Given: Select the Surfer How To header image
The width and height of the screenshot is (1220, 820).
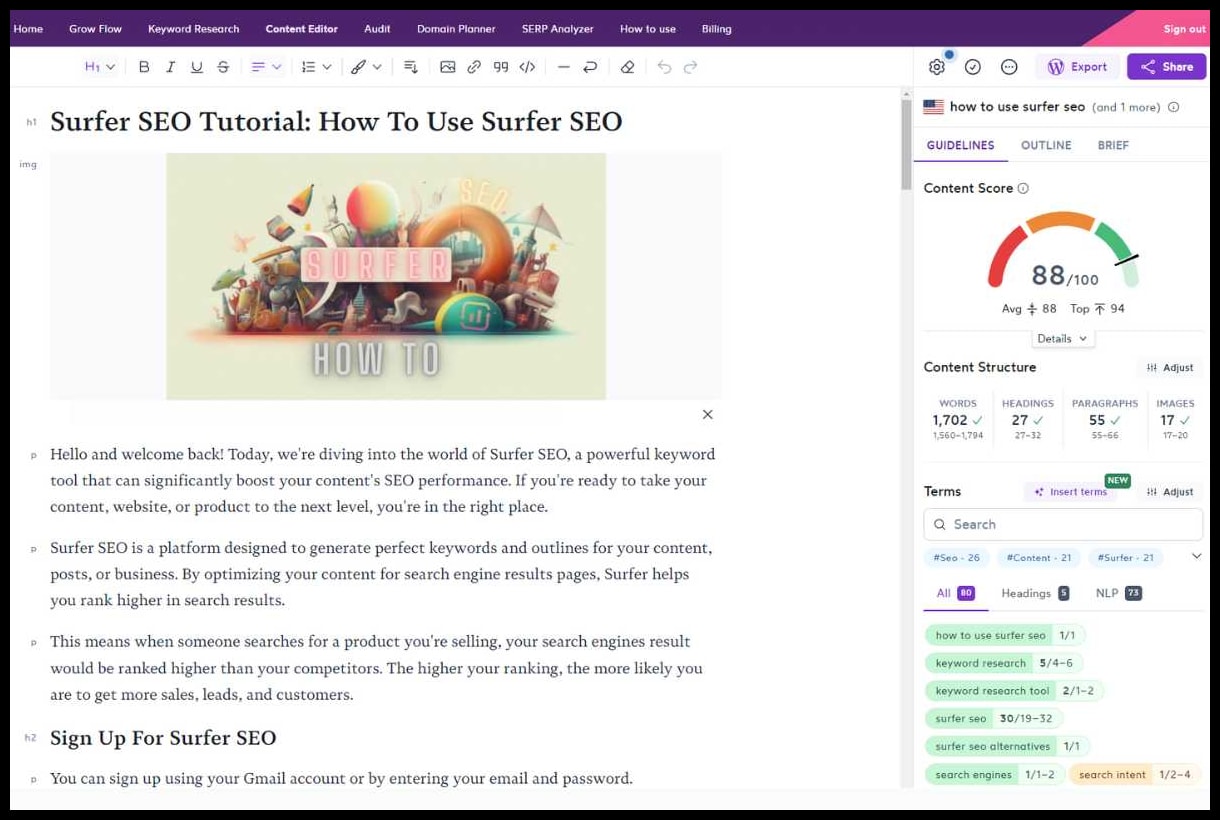Looking at the screenshot, I should pos(386,276).
